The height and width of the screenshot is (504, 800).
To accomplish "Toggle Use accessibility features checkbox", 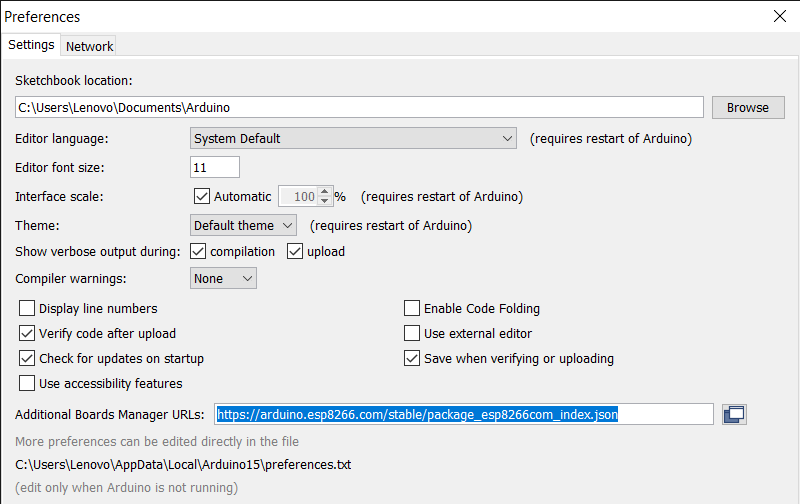I will click(x=27, y=384).
